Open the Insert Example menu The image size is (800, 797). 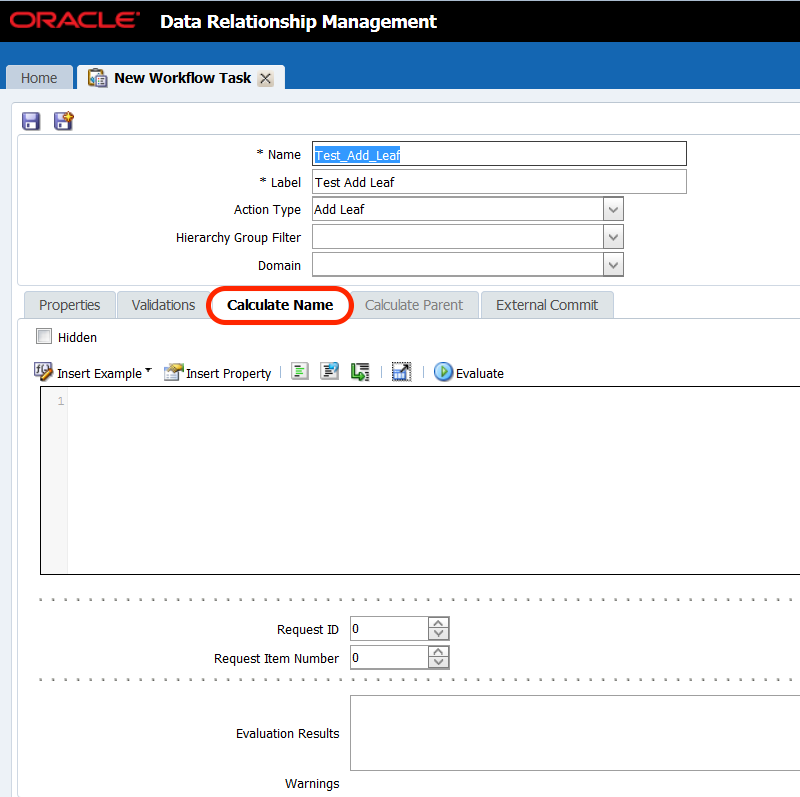(x=93, y=373)
